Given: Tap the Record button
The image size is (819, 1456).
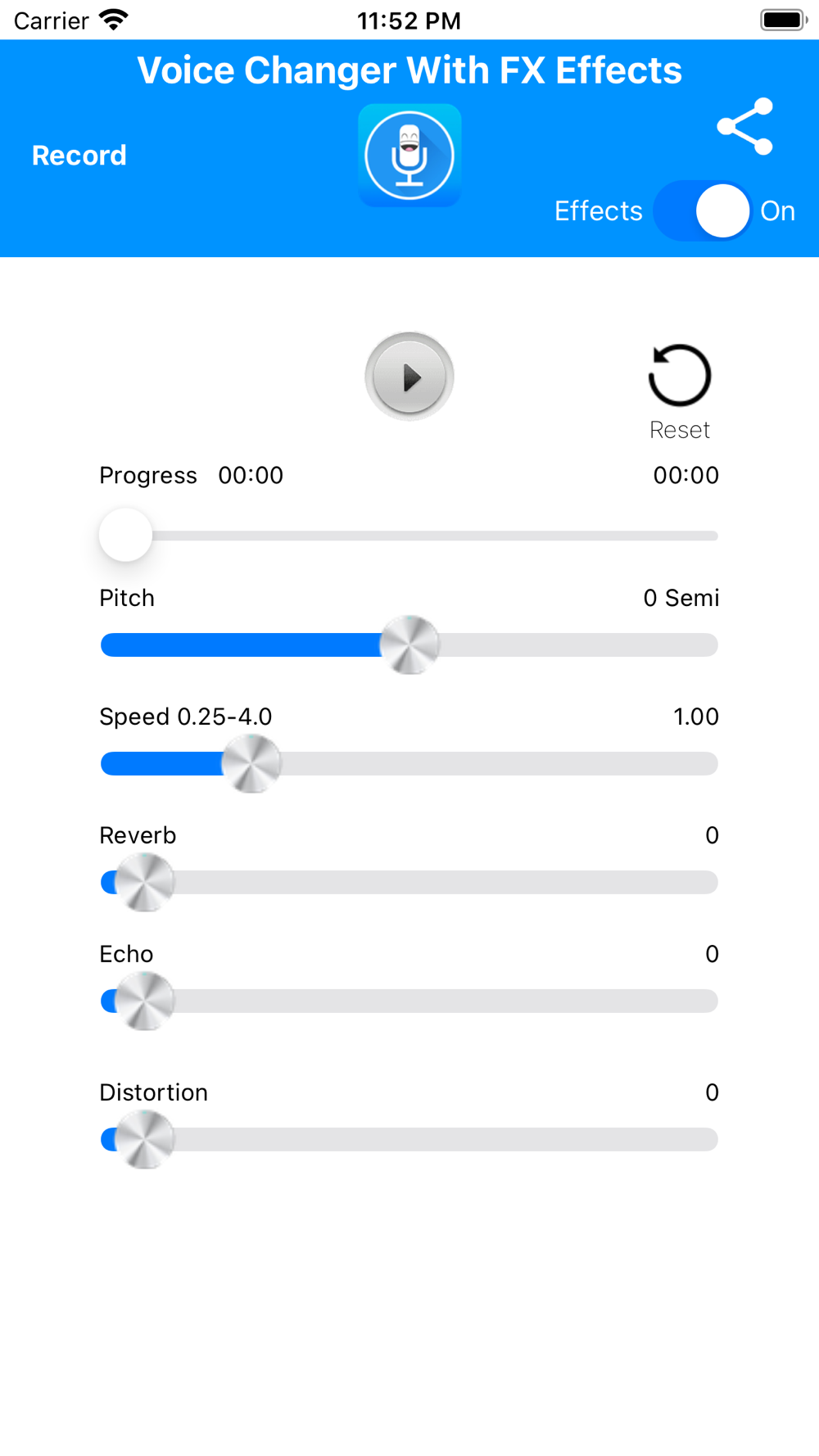Looking at the screenshot, I should coord(79,156).
